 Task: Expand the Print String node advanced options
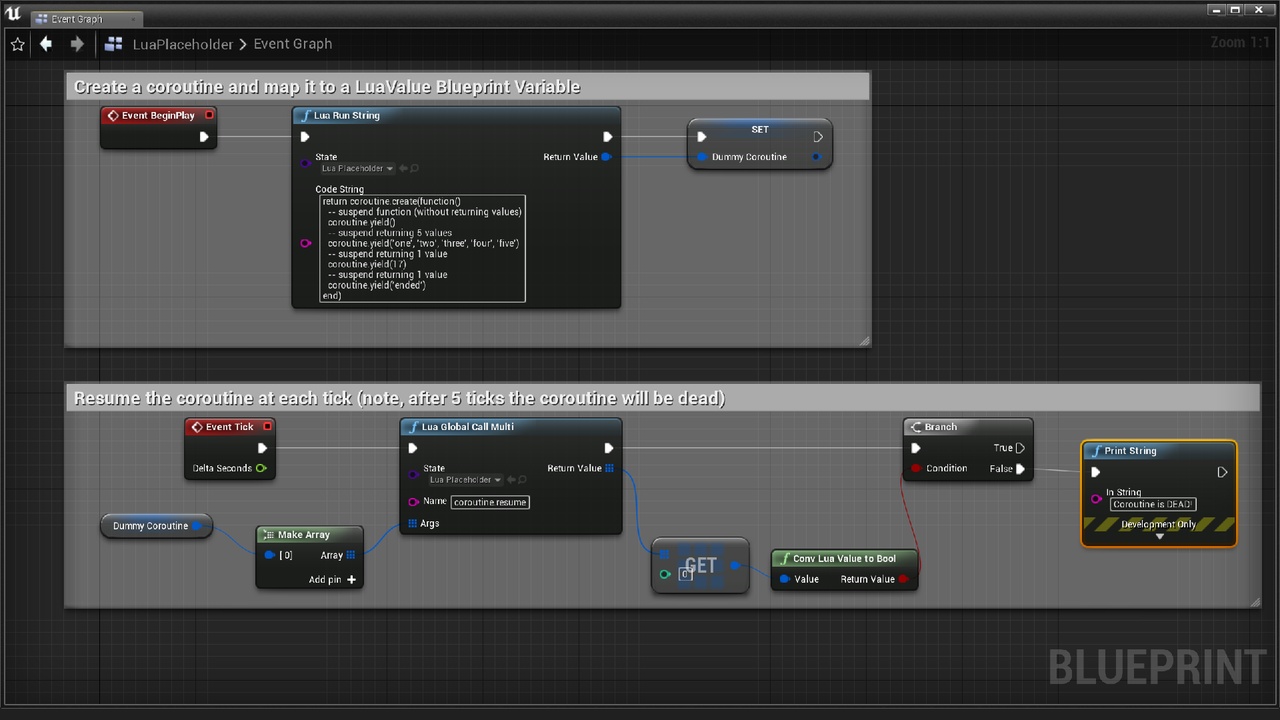(1159, 537)
